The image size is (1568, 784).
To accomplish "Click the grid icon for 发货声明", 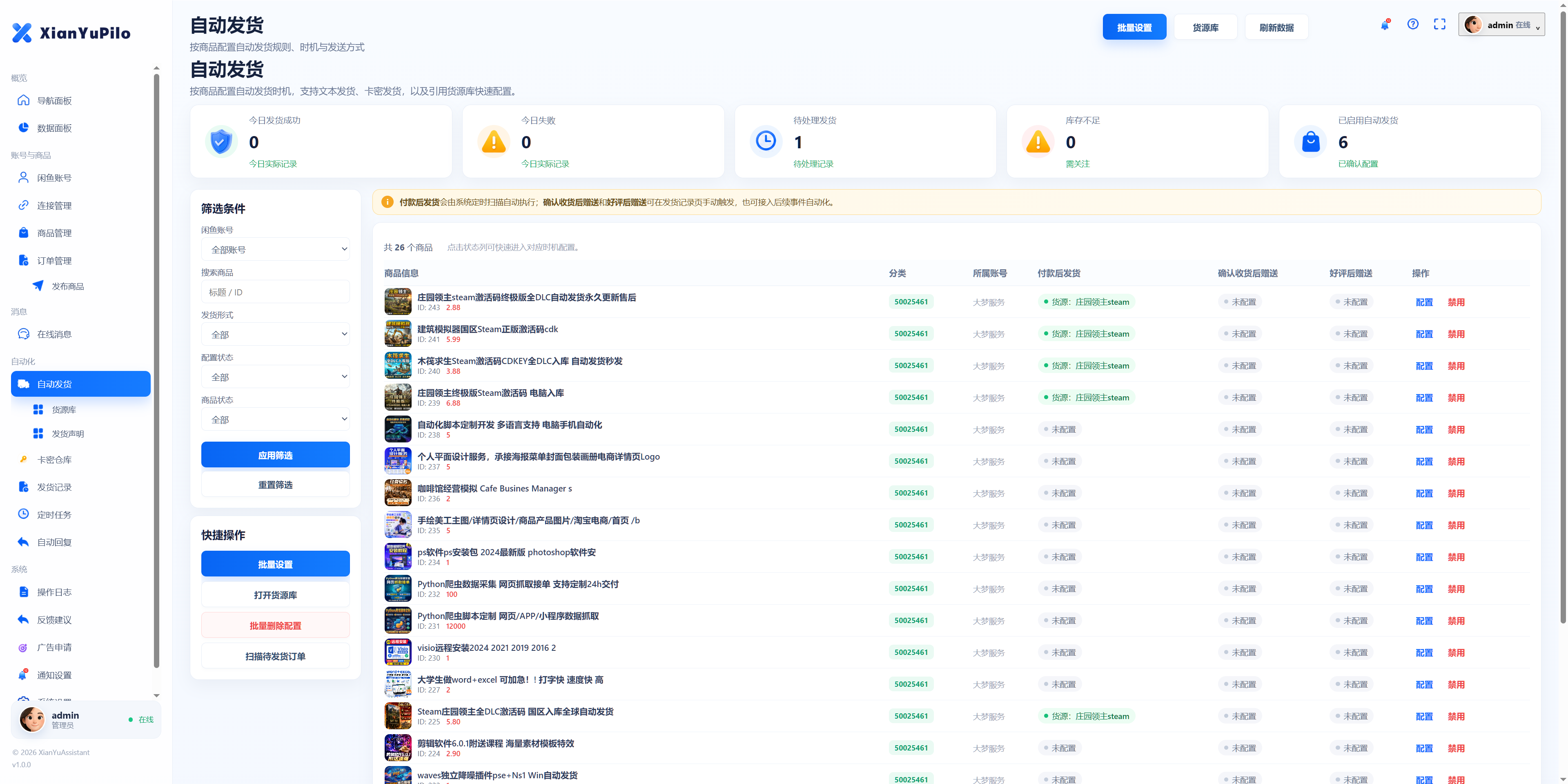I will (38, 433).
